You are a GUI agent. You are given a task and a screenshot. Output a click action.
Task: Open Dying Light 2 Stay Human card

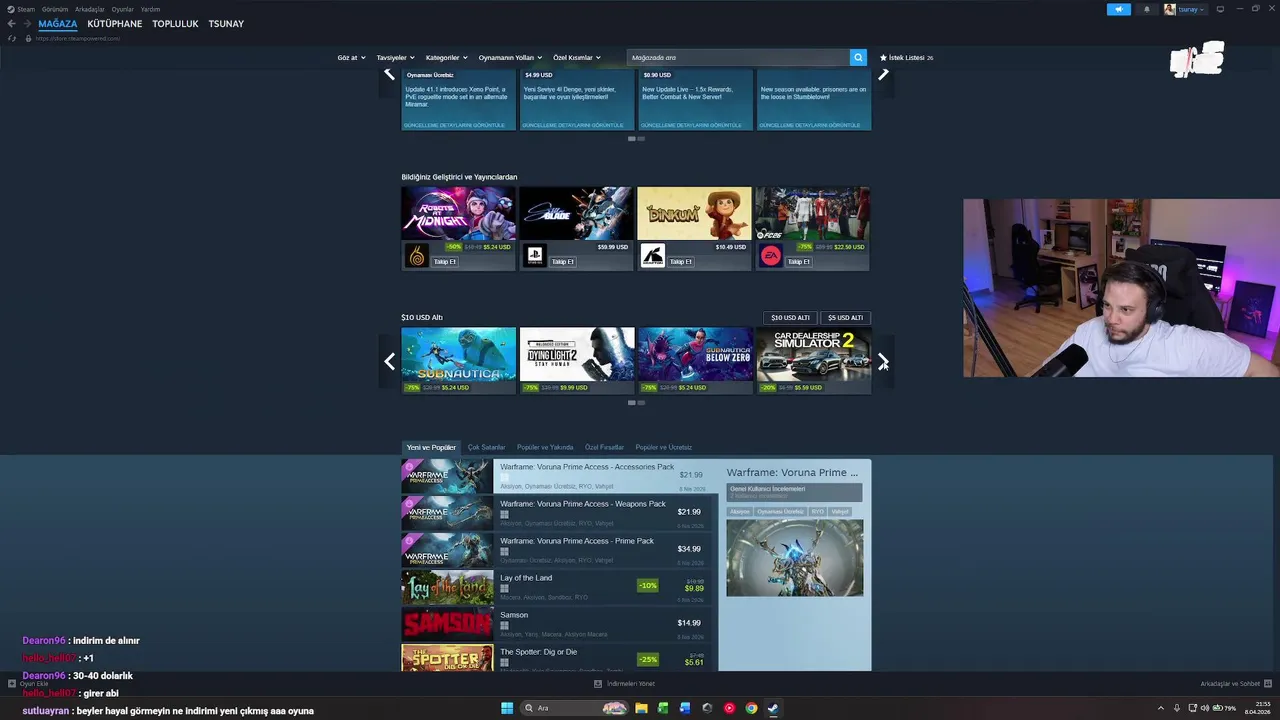click(x=577, y=360)
